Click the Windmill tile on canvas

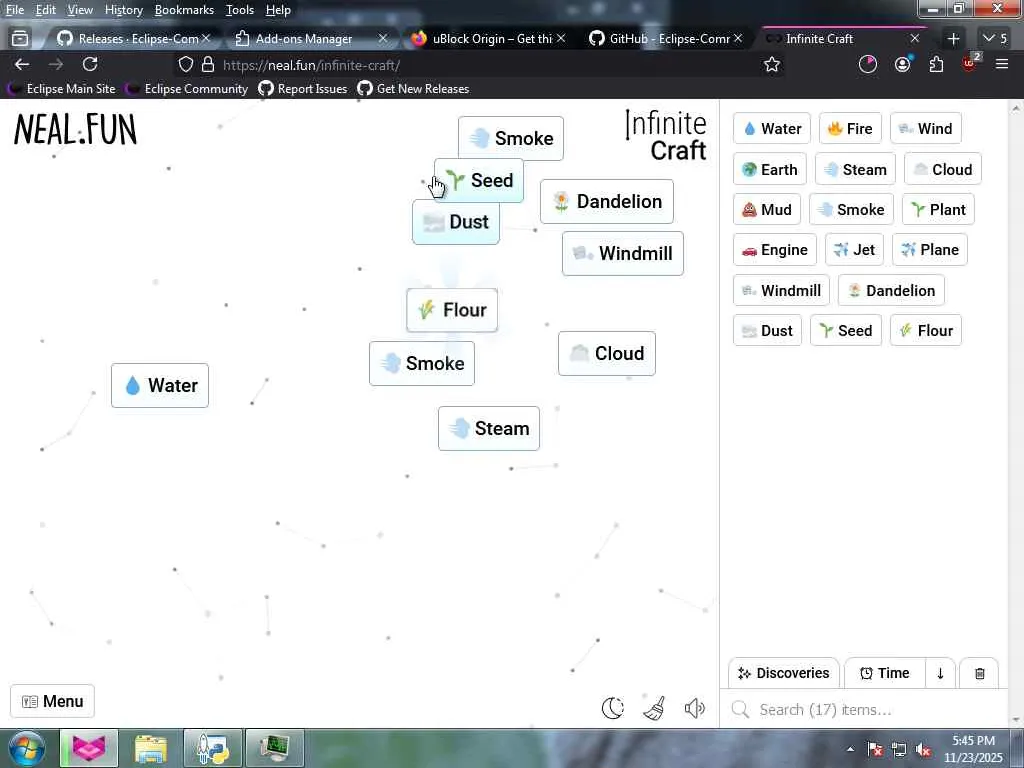(x=623, y=253)
